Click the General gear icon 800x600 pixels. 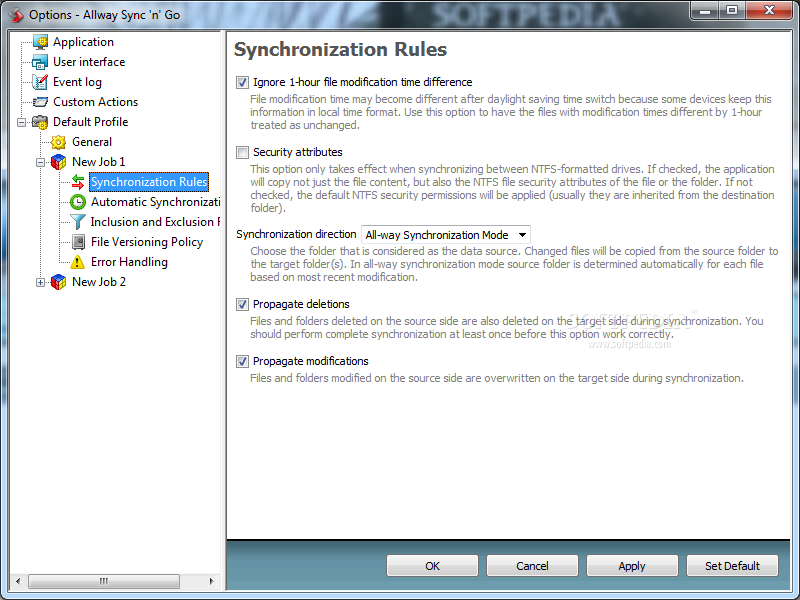pos(59,142)
